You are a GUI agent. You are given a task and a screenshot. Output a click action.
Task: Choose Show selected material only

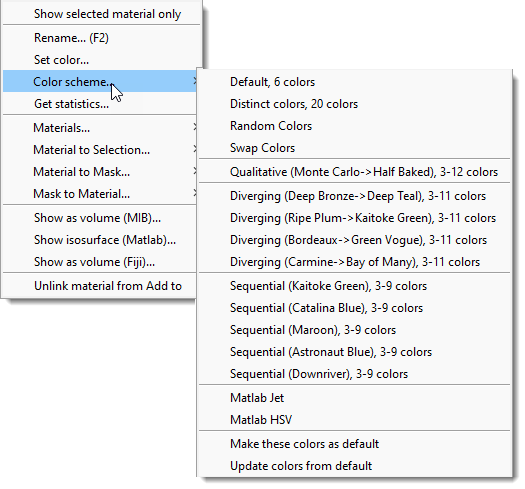pyautogui.click(x=107, y=14)
